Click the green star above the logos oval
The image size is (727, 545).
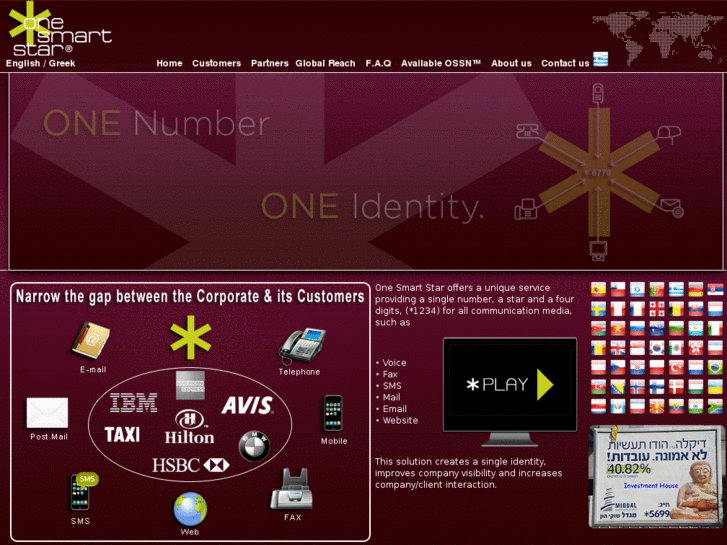[x=191, y=337]
